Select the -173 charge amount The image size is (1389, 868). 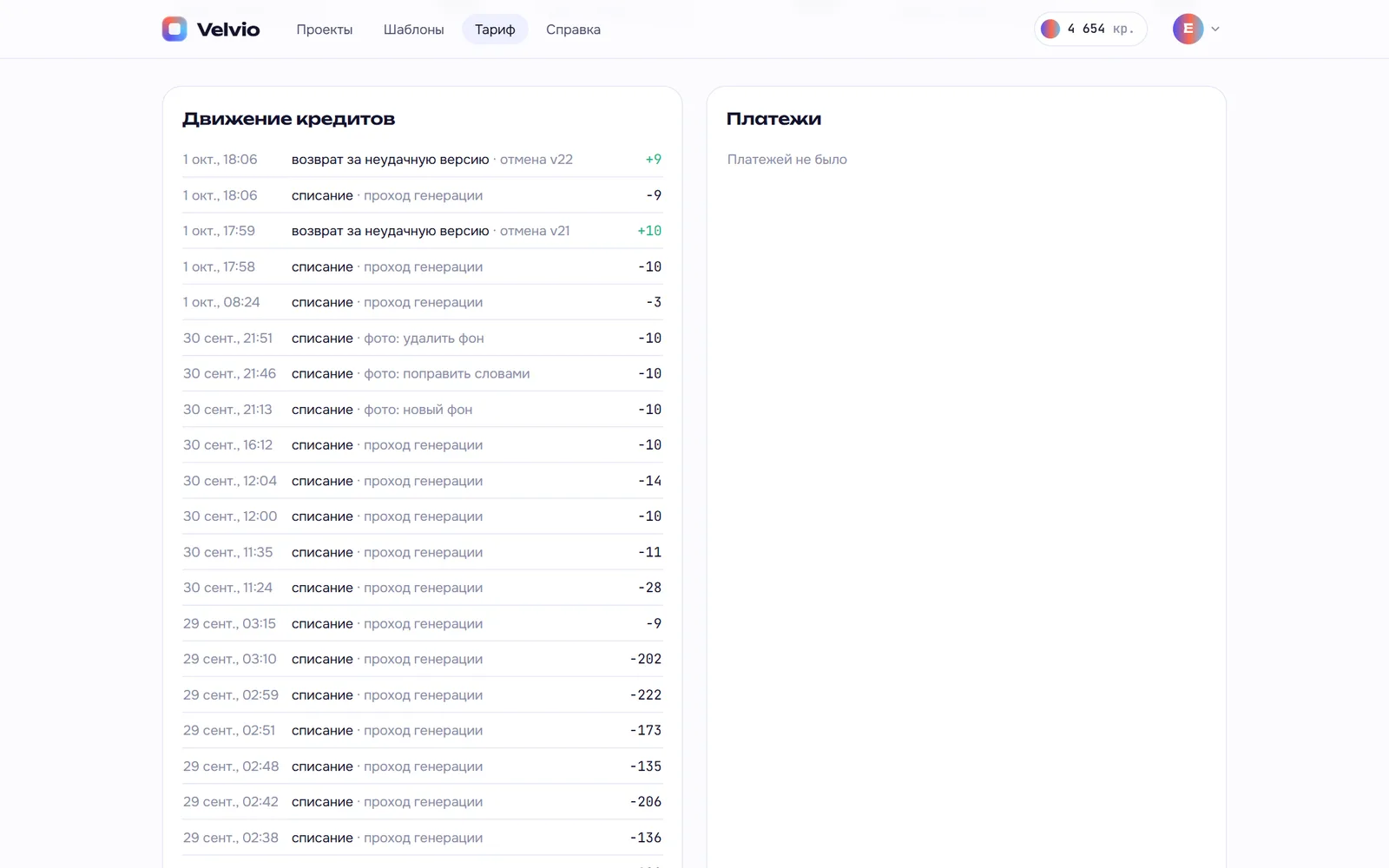coord(646,730)
